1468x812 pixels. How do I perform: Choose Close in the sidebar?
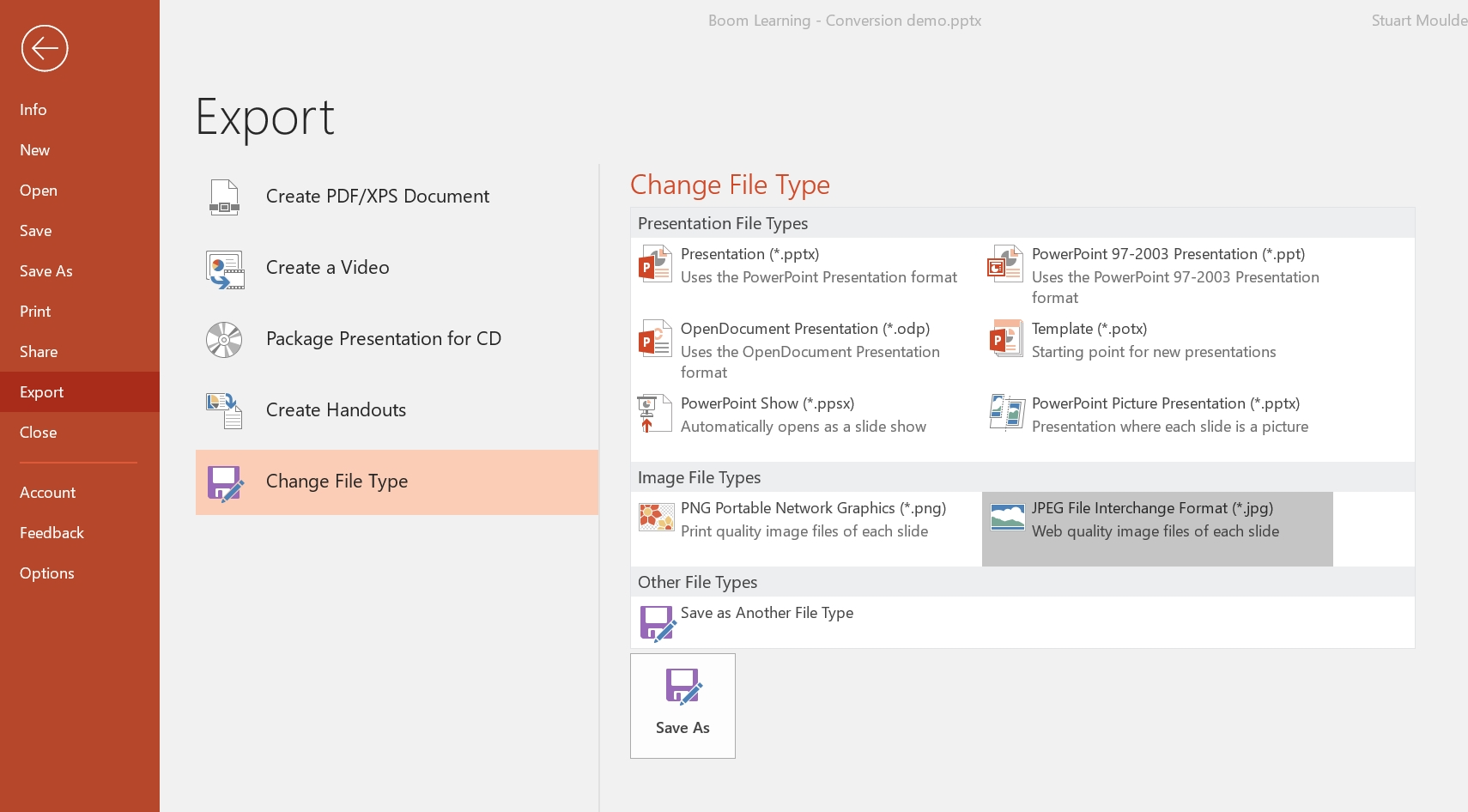[80, 432]
